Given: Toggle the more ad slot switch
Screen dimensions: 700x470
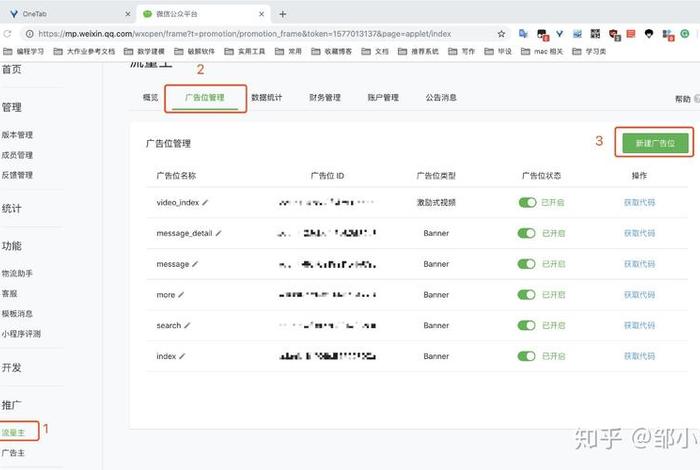Looking at the screenshot, I should [x=526, y=295].
